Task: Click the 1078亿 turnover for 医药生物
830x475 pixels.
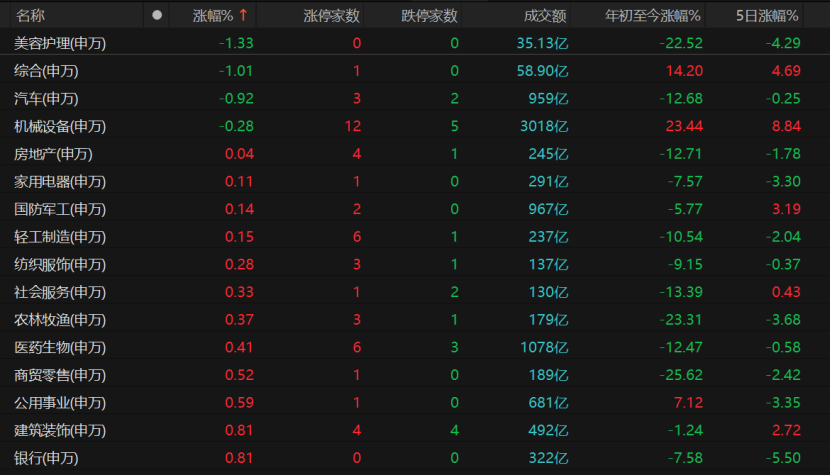Action: [x=544, y=347]
